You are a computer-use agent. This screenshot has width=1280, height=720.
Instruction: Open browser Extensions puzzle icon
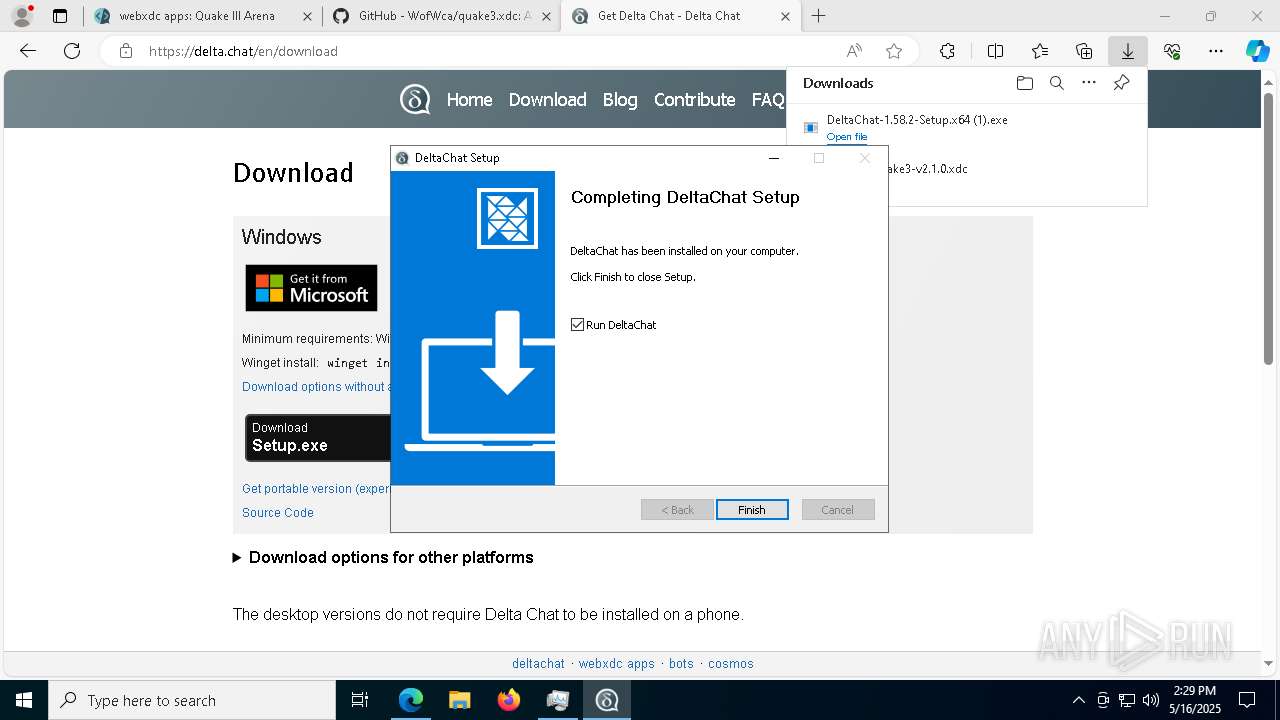(947, 51)
